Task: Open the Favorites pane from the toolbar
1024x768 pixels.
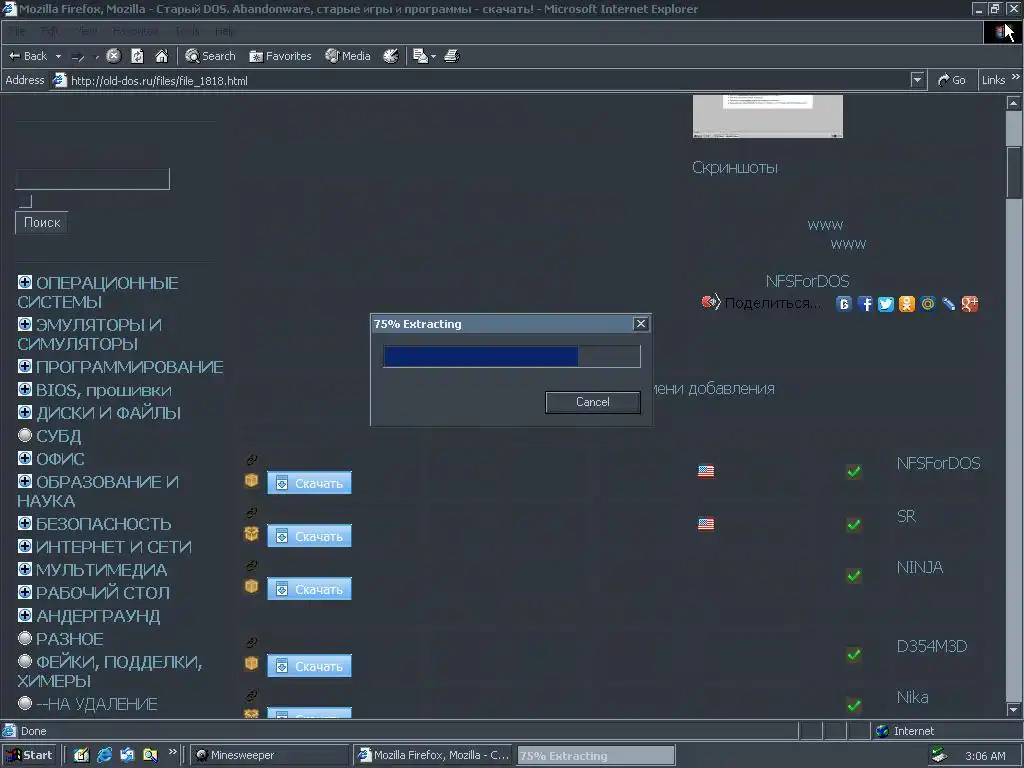Action: [280, 56]
